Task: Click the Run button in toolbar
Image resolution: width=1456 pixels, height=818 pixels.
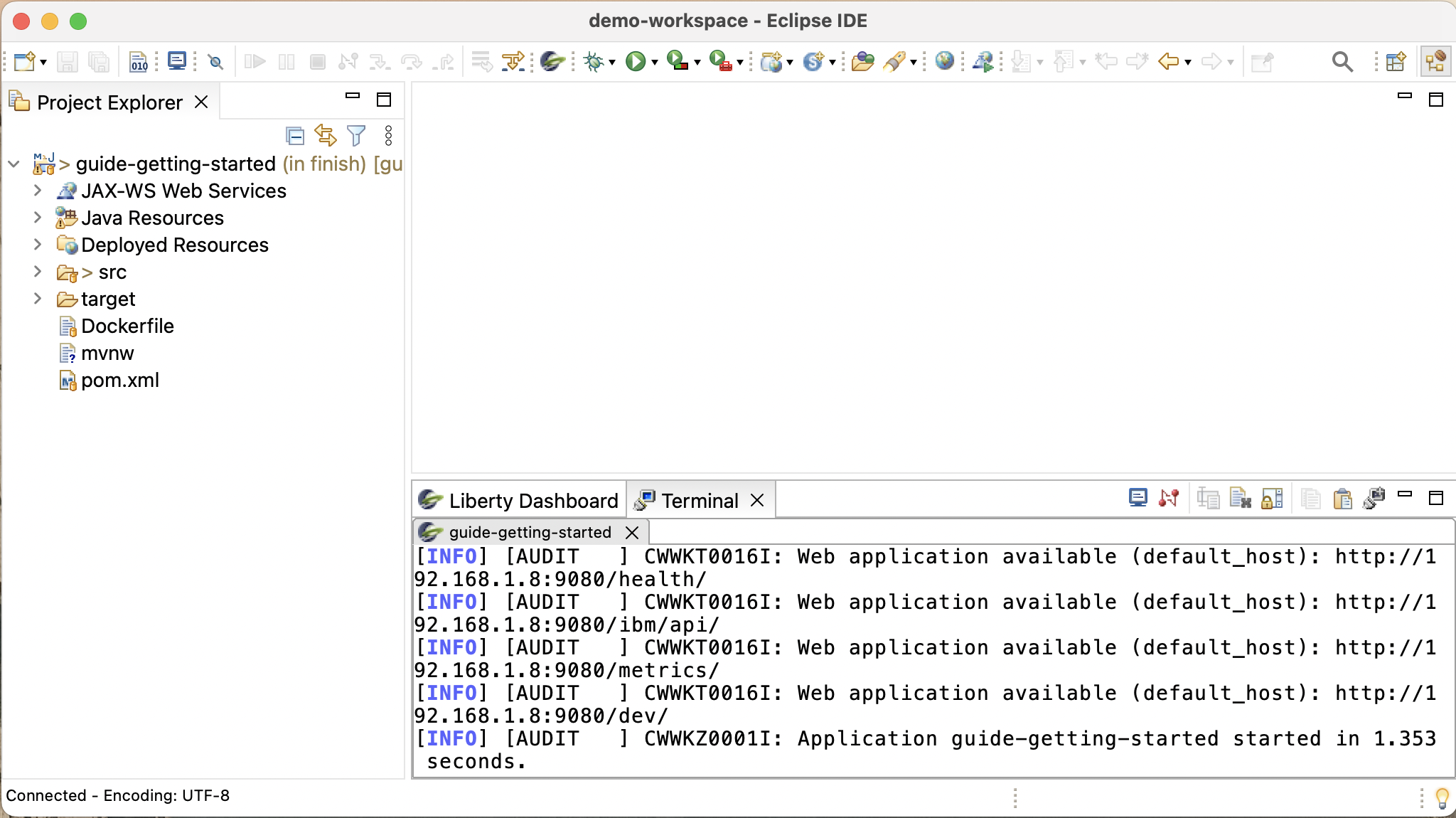Action: (x=636, y=61)
